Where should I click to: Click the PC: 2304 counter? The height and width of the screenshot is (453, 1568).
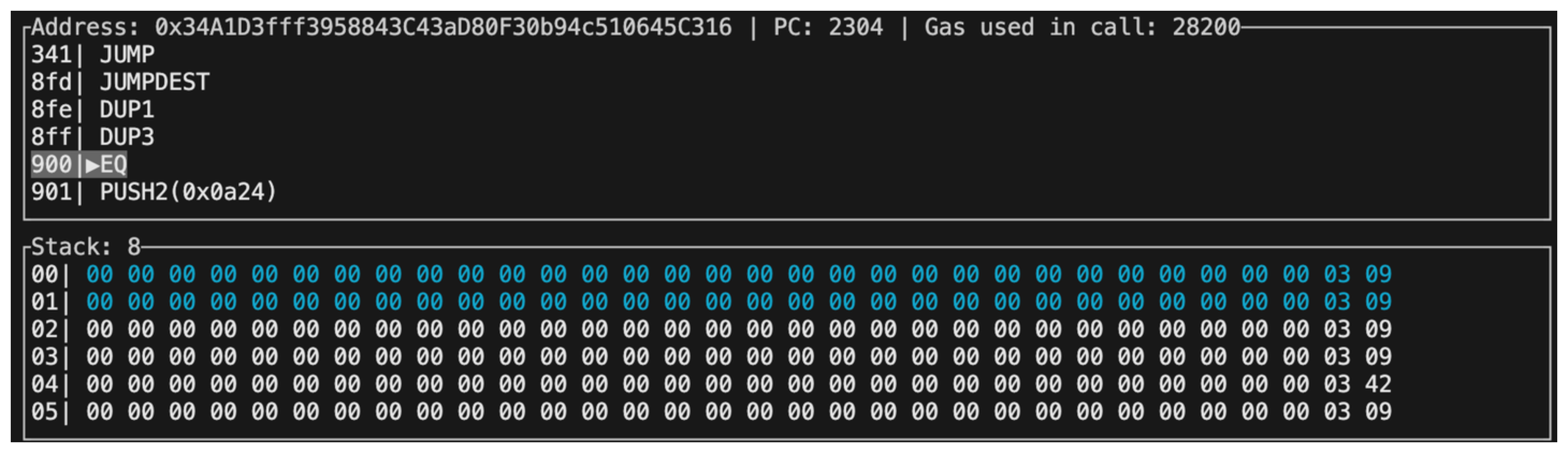click(x=828, y=27)
